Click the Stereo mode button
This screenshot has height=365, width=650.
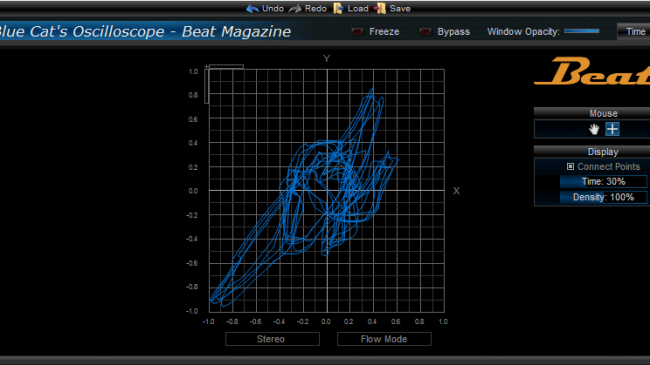tap(272, 339)
